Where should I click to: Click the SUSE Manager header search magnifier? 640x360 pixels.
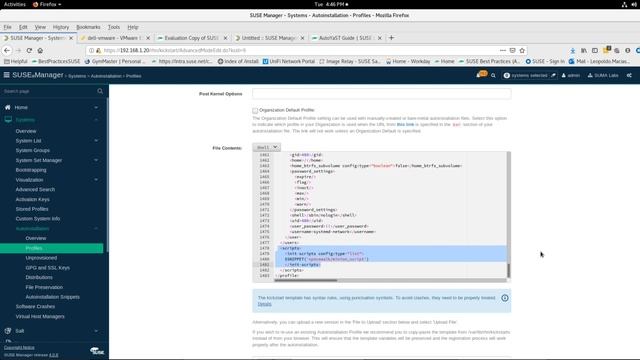(493, 76)
